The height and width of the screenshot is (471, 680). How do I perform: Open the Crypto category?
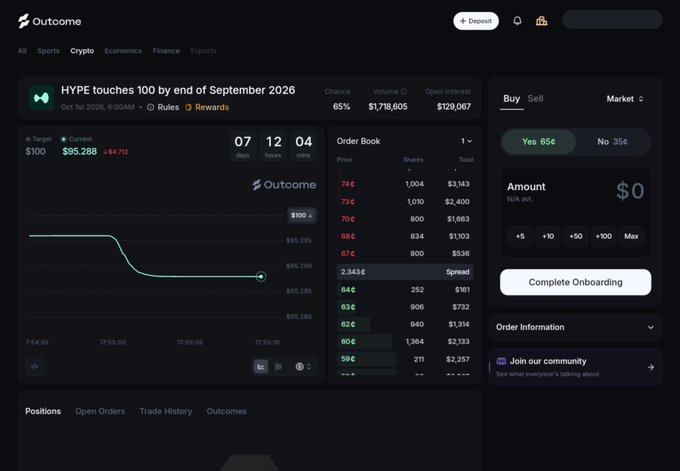point(82,51)
